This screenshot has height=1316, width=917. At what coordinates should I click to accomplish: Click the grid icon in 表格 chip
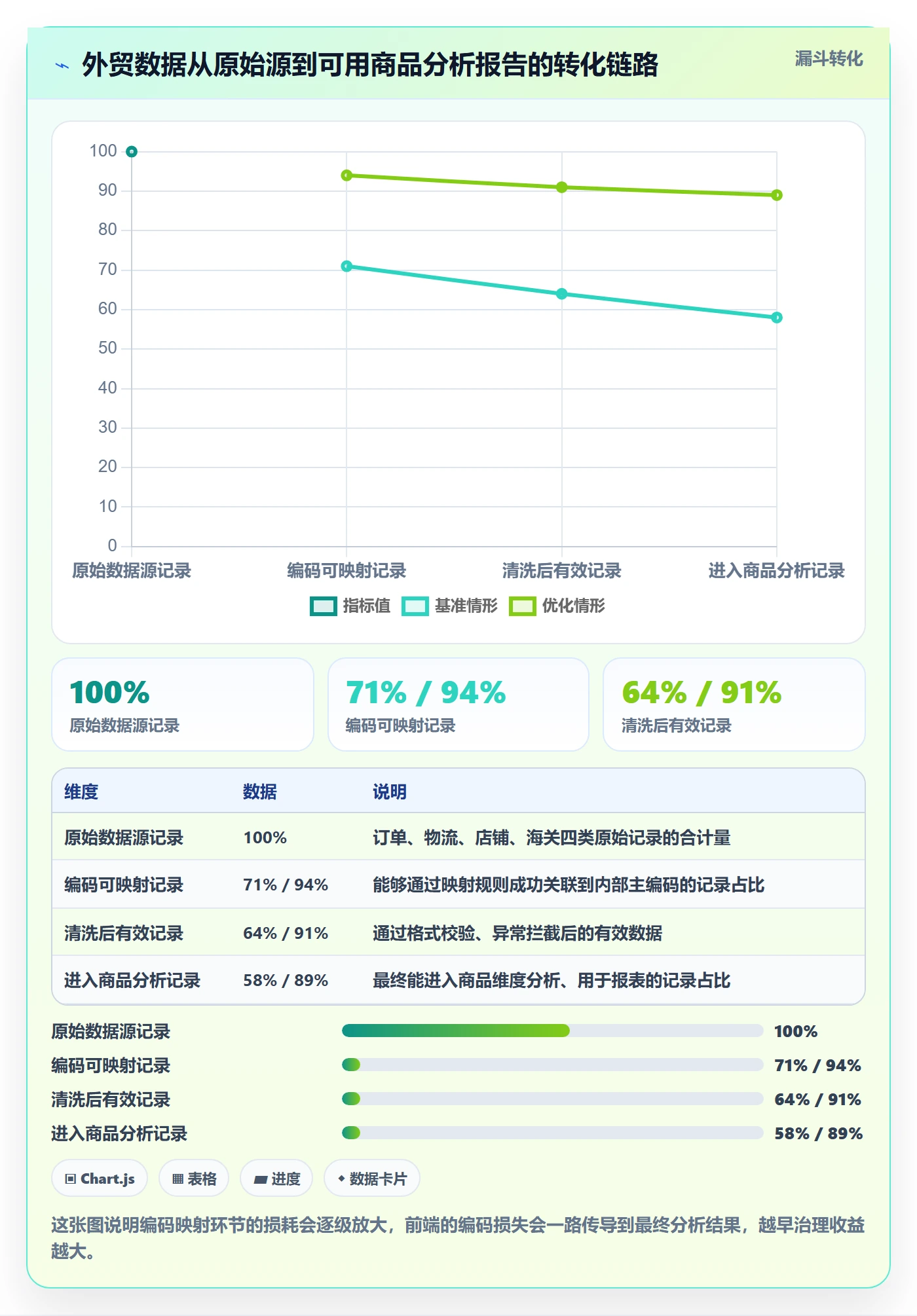[178, 1179]
